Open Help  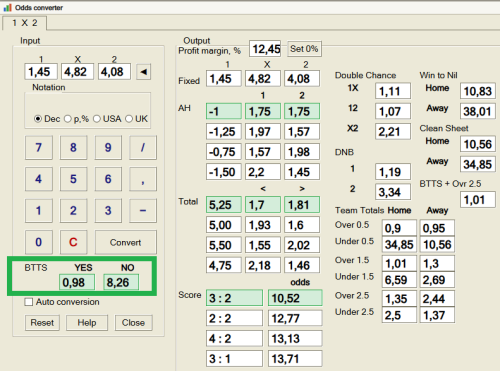click(x=87, y=323)
